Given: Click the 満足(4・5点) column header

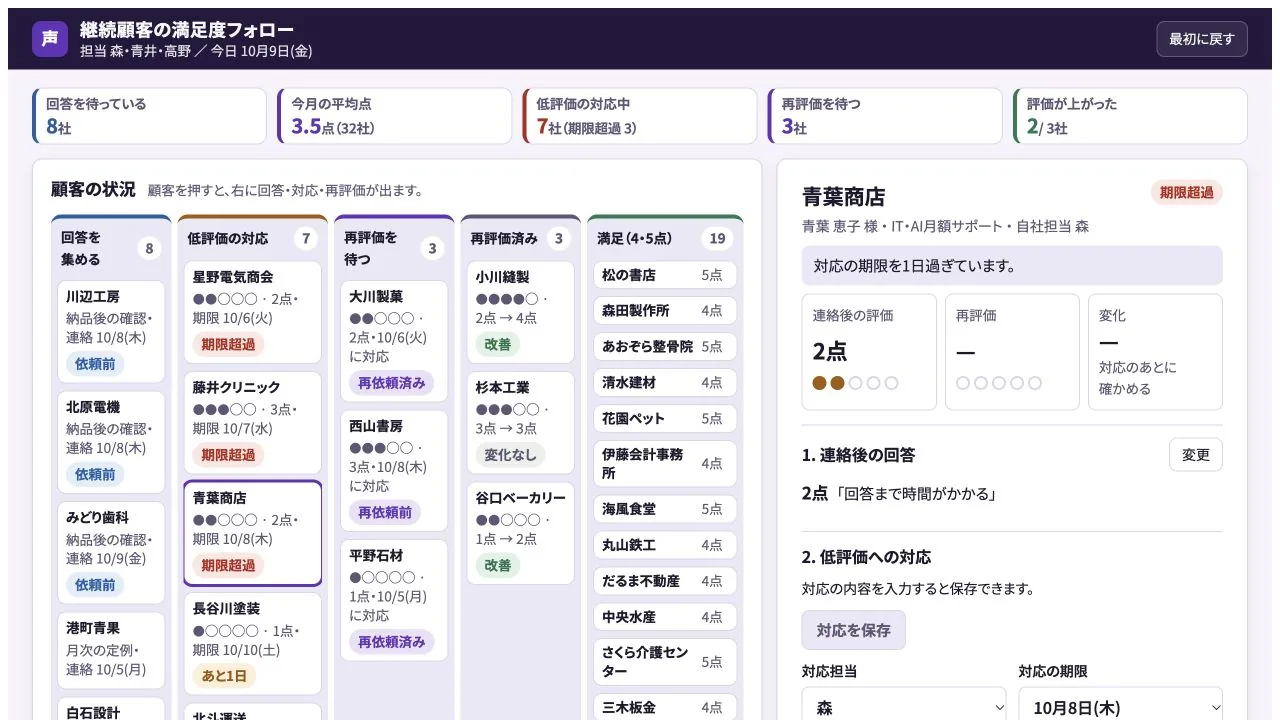Looking at the screenshot, I should 665,238.
